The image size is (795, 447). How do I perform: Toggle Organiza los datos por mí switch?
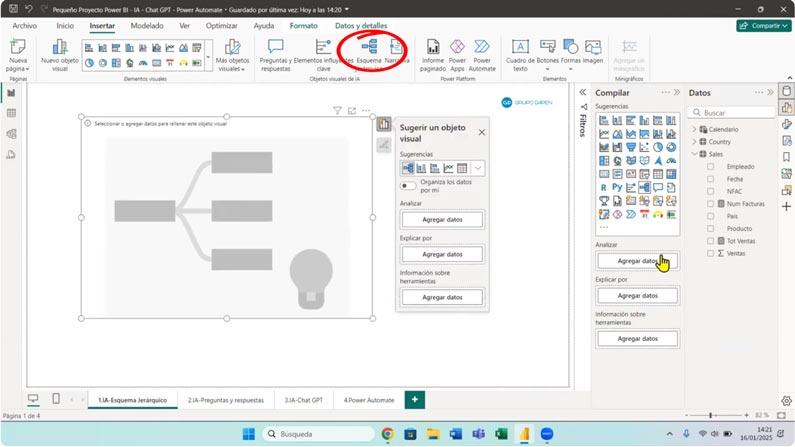click(408, 185)
